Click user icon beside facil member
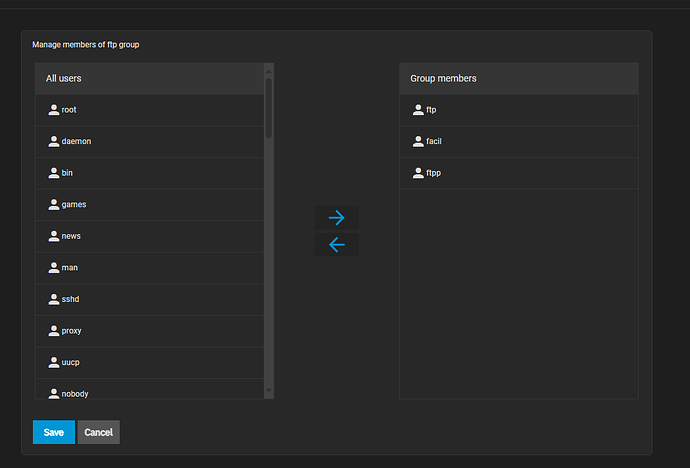Viewport: 690px width, 468px height. [x=418, y=141]
